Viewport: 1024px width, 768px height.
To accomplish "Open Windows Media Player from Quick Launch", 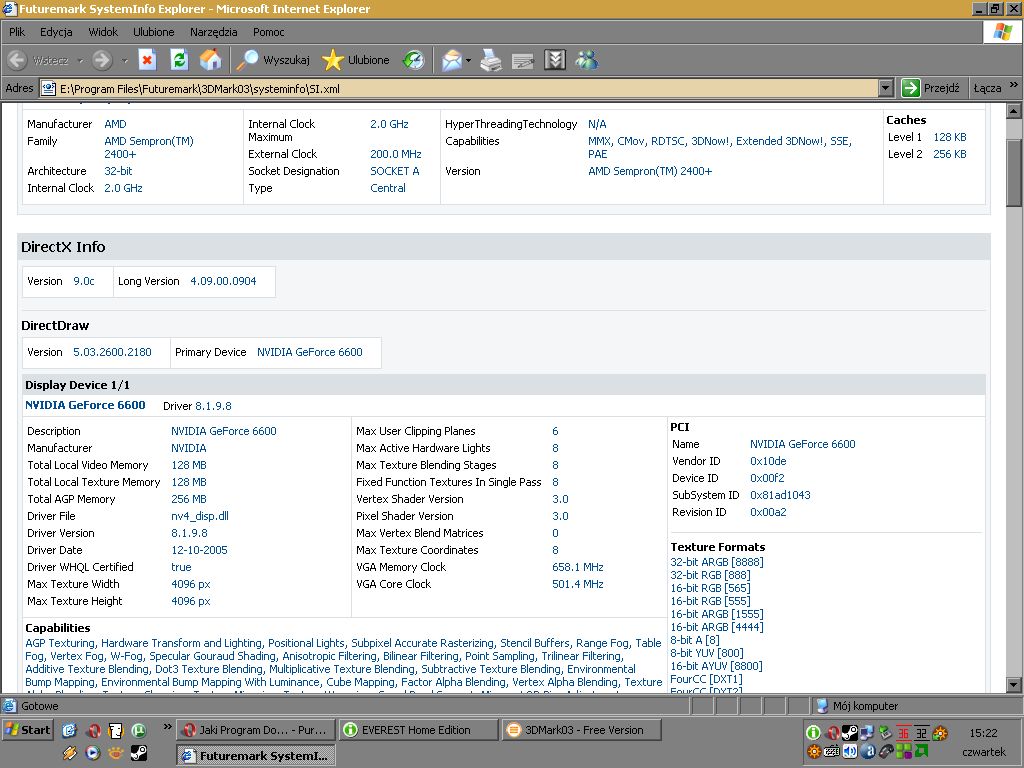I will [93, 754].
